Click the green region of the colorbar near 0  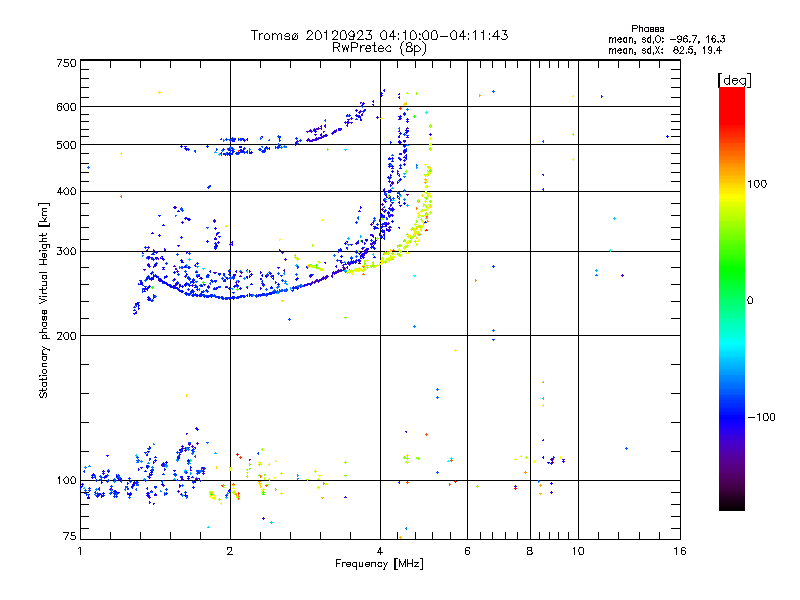(732, 298)
